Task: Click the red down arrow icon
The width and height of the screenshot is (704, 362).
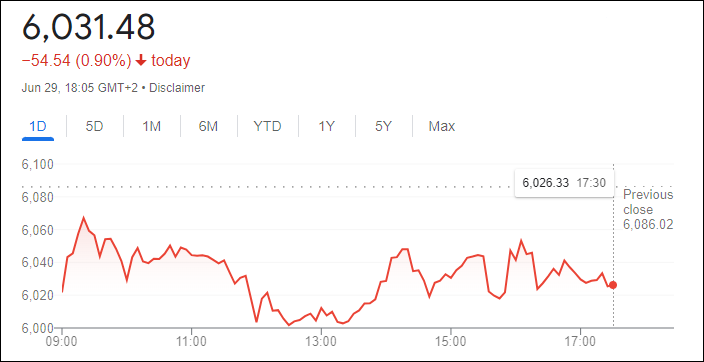Action: tap(141, 61)
